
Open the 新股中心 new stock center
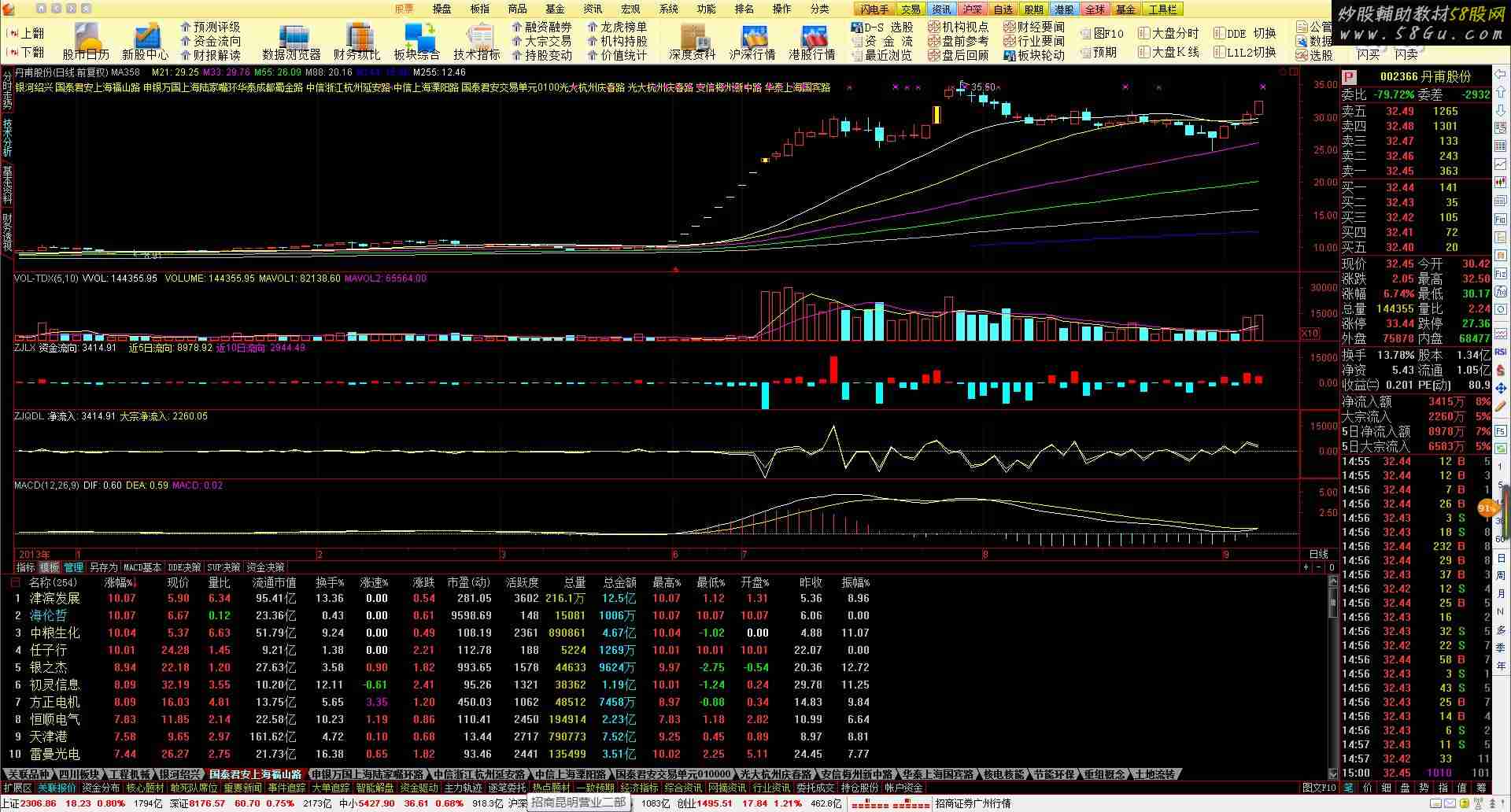point(145,41)
